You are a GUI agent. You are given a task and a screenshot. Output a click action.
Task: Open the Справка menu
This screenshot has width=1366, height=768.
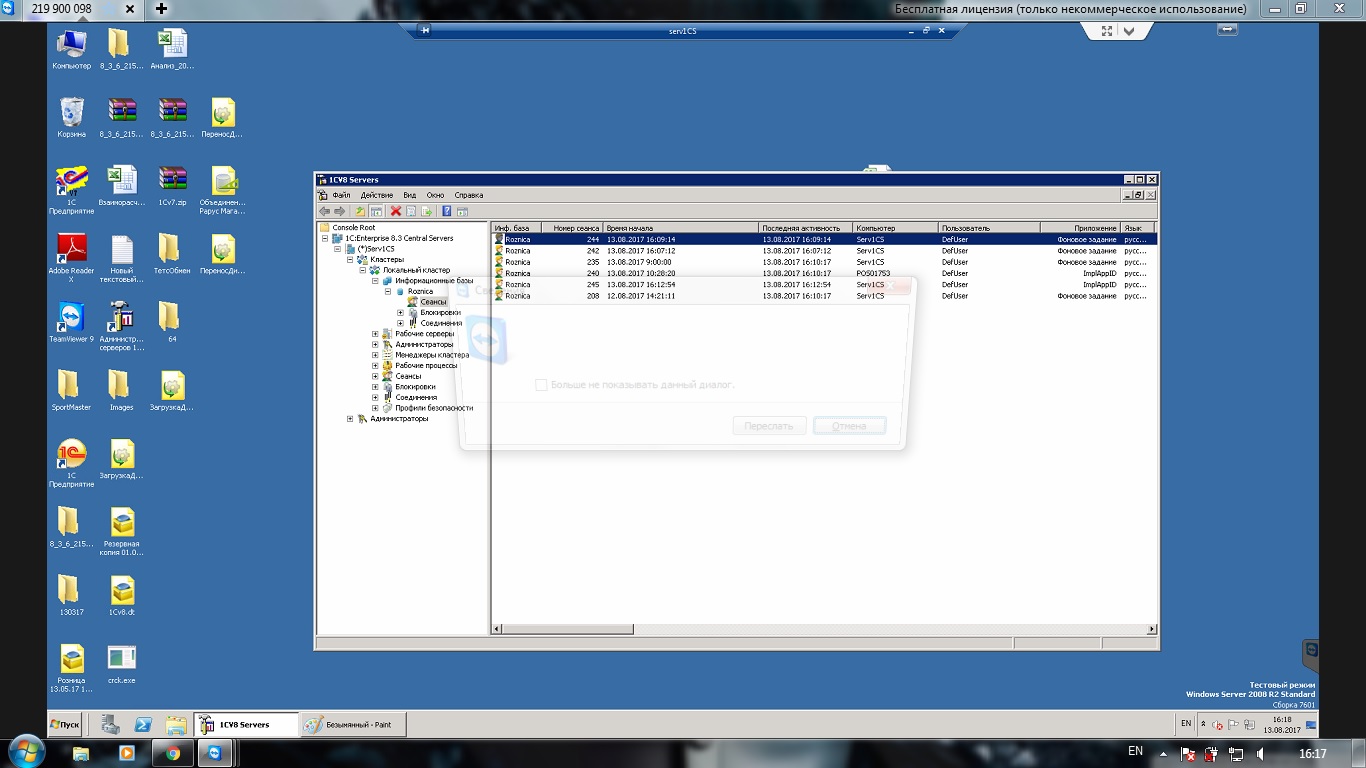click(468, 195)
